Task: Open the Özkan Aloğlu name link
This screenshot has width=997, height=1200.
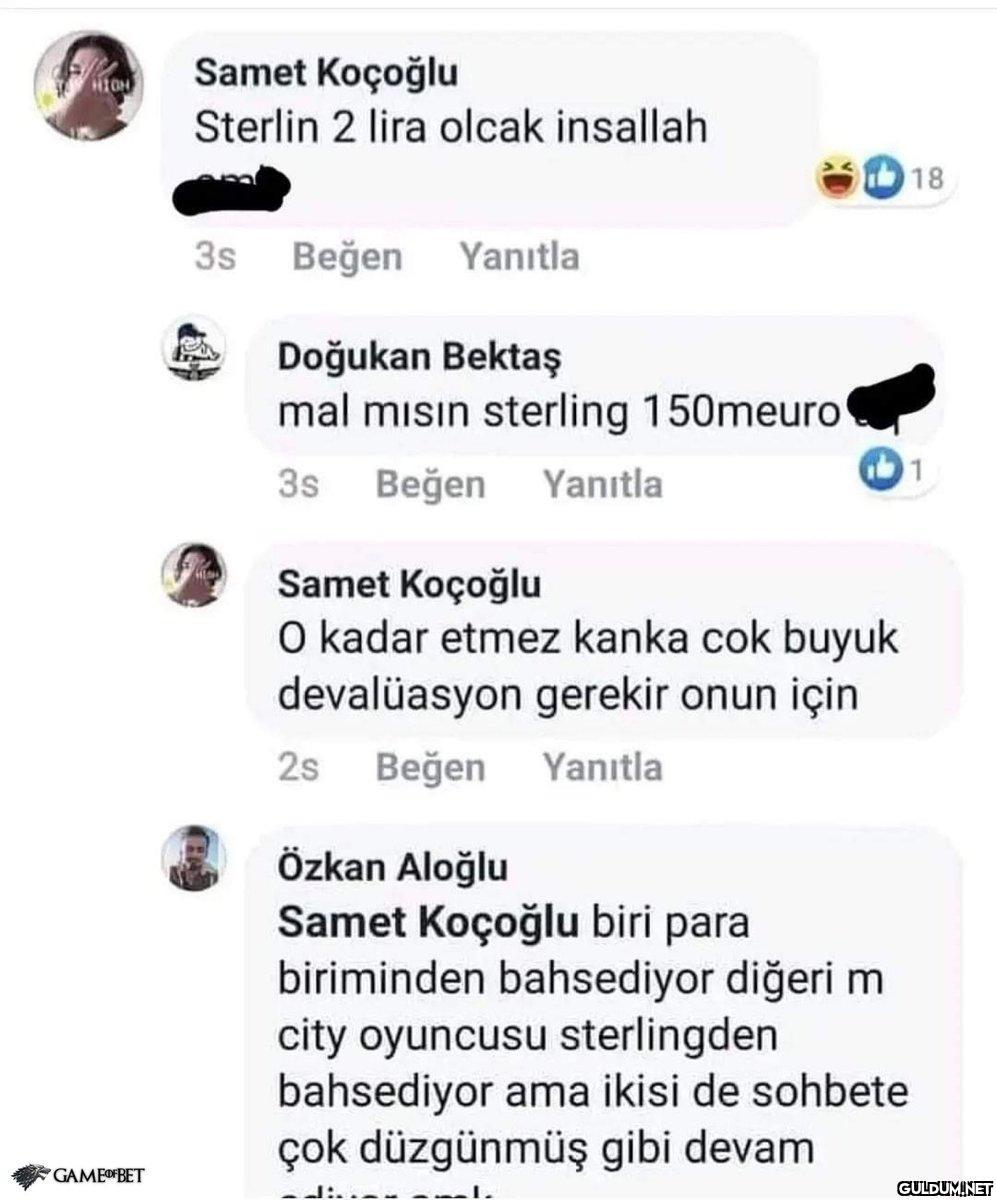Action: coord(392,867)
